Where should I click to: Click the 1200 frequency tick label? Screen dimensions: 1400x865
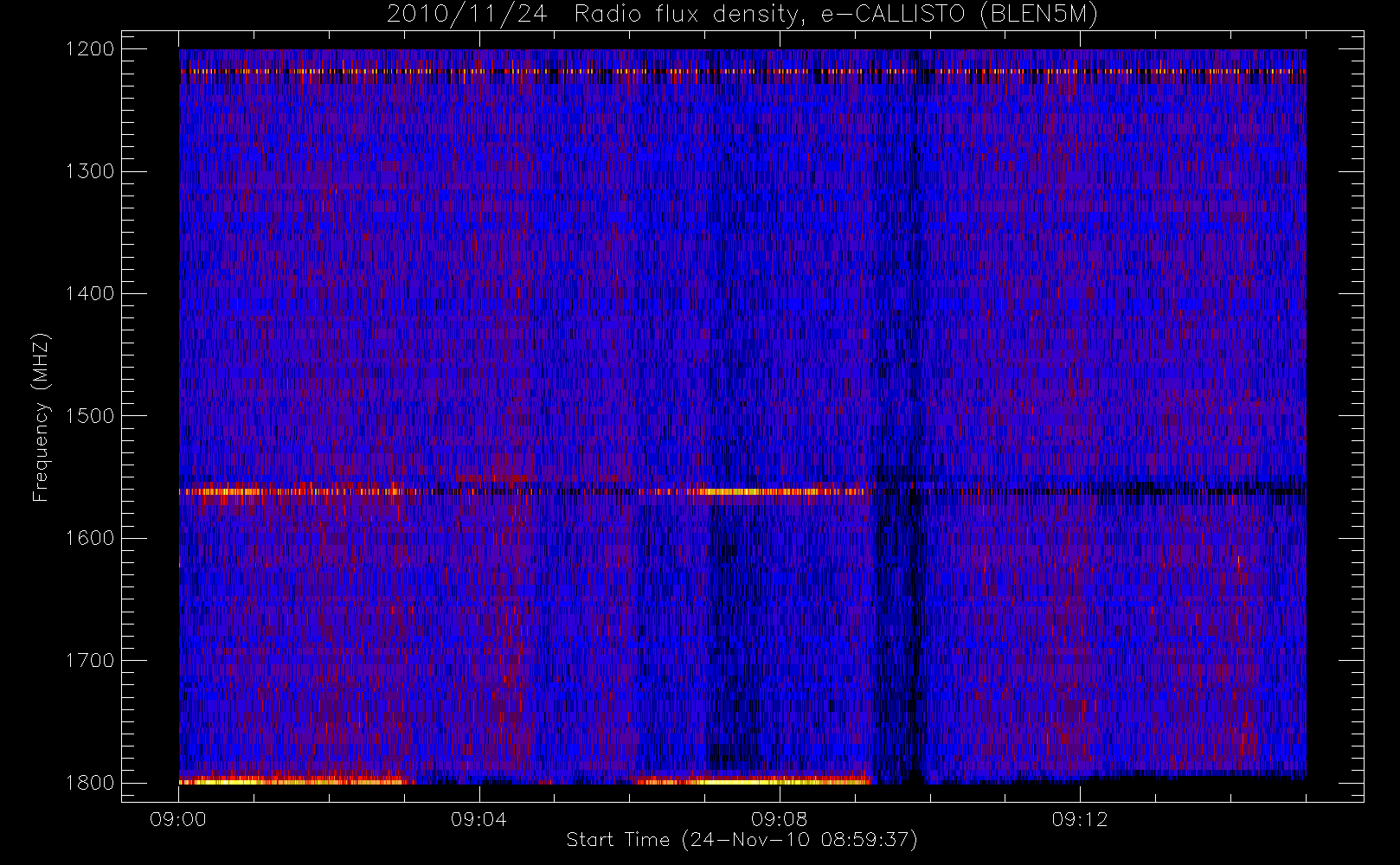90,49
